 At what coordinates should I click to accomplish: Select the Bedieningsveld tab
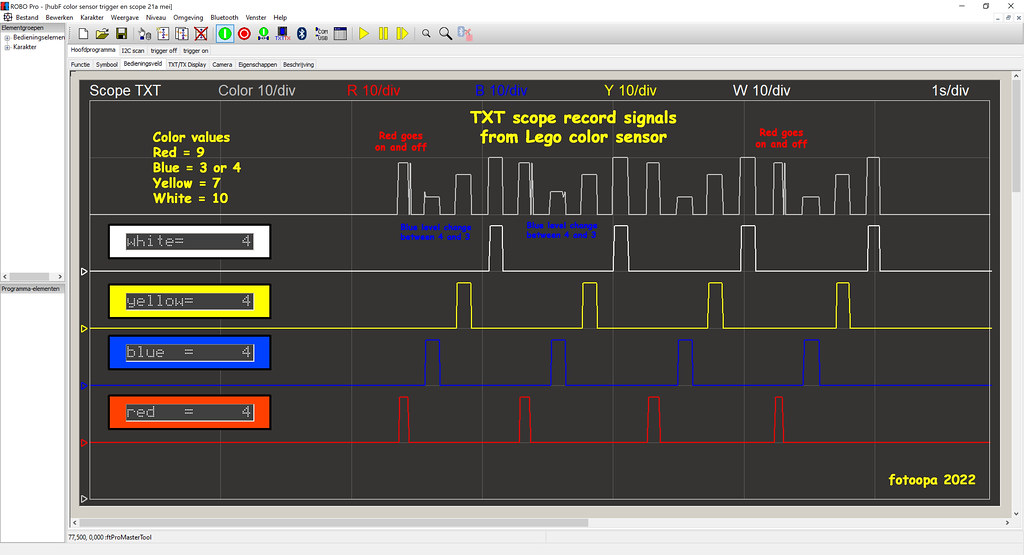[142, 64]
